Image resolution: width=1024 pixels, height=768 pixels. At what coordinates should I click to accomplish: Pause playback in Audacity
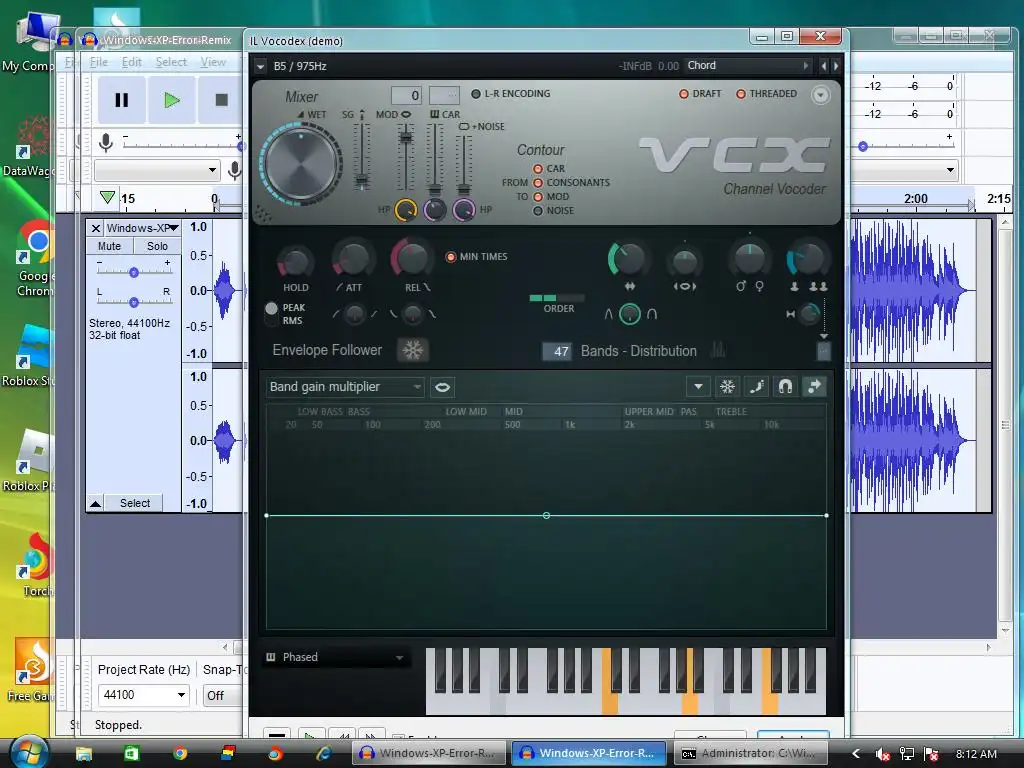(121, 100)
